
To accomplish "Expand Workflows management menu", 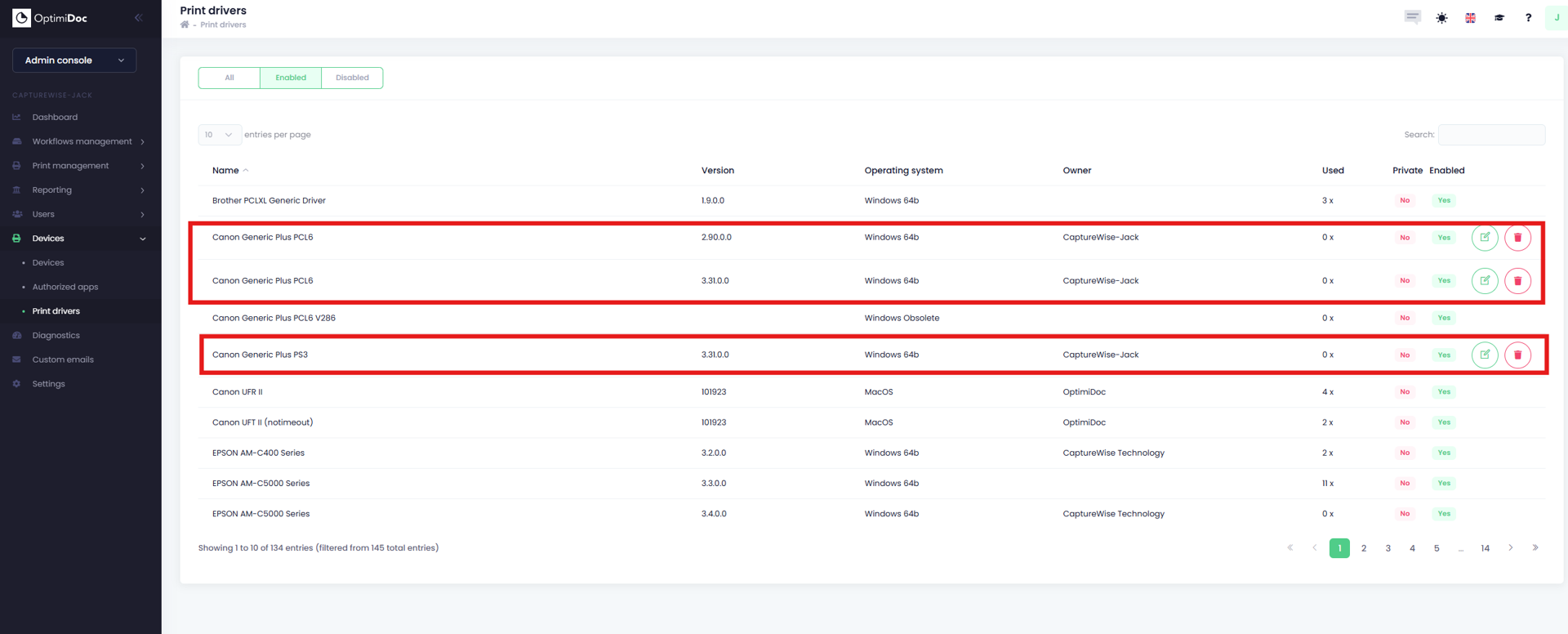I will click(x=82, y=141).
